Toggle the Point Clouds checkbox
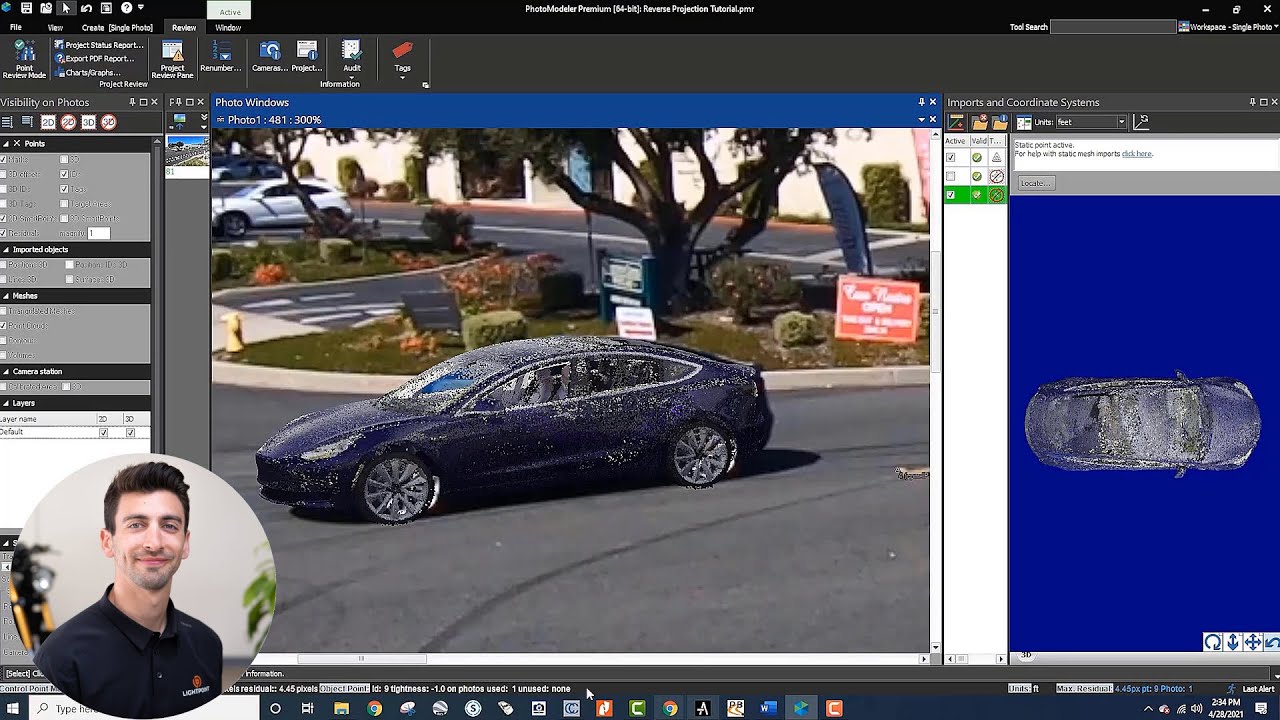This screenshot has height=720, width=1280. click(x=4, y=325)
